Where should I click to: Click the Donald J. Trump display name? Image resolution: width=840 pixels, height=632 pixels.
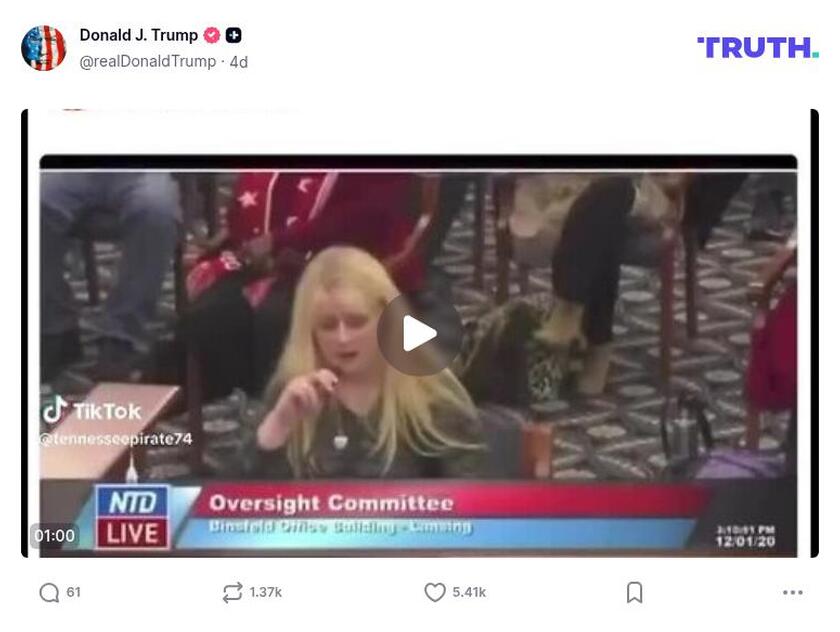point(139,35)
